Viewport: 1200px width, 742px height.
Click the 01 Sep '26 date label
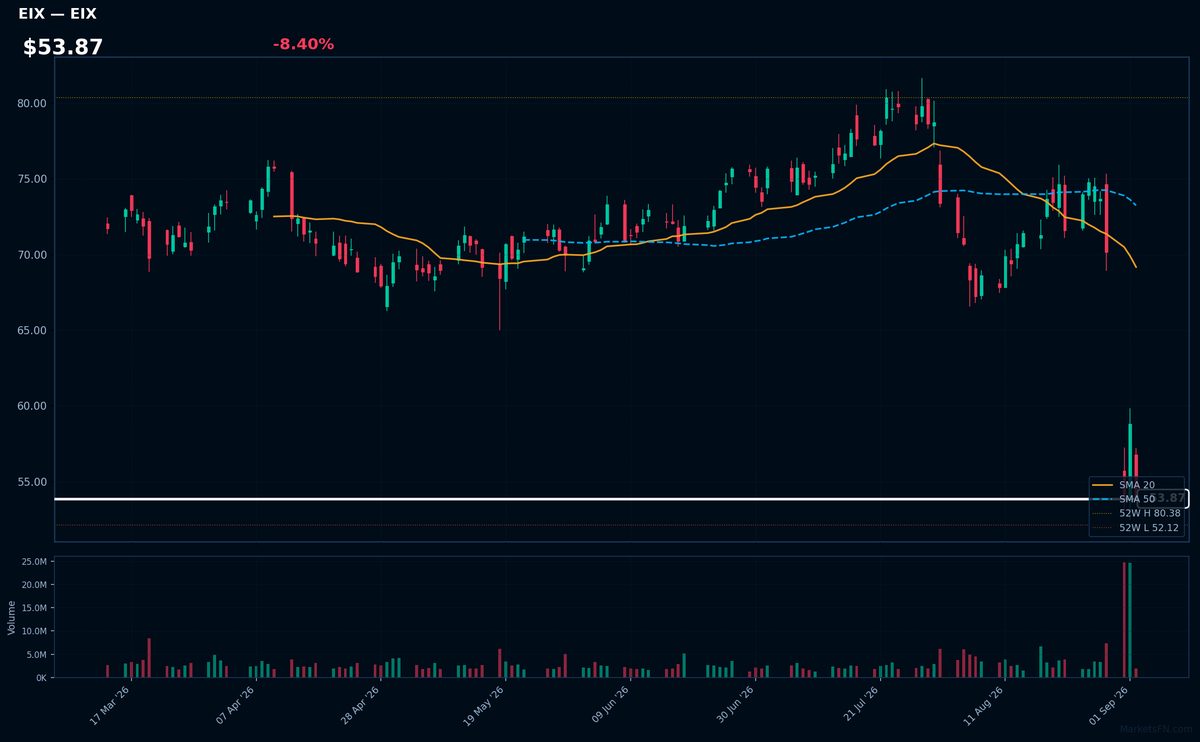pyautogui.click(x=1108, y=705)
